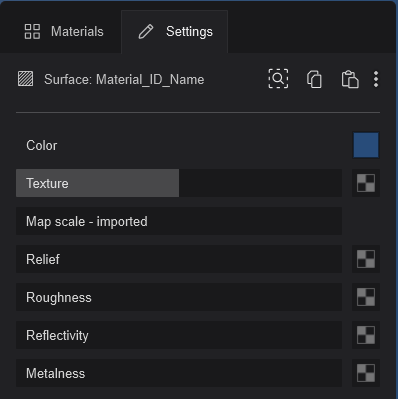Open the Reflectivity map checker icon
This screenshot has height=399, width=398.
(366, 335)
